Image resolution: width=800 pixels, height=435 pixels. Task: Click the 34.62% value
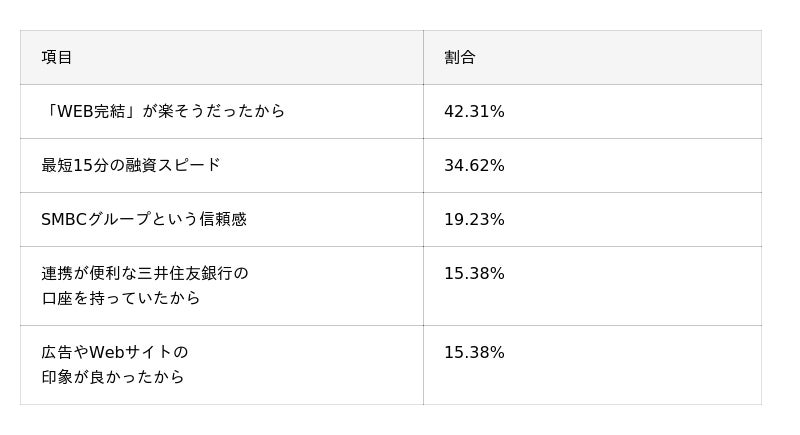[474, 166]
